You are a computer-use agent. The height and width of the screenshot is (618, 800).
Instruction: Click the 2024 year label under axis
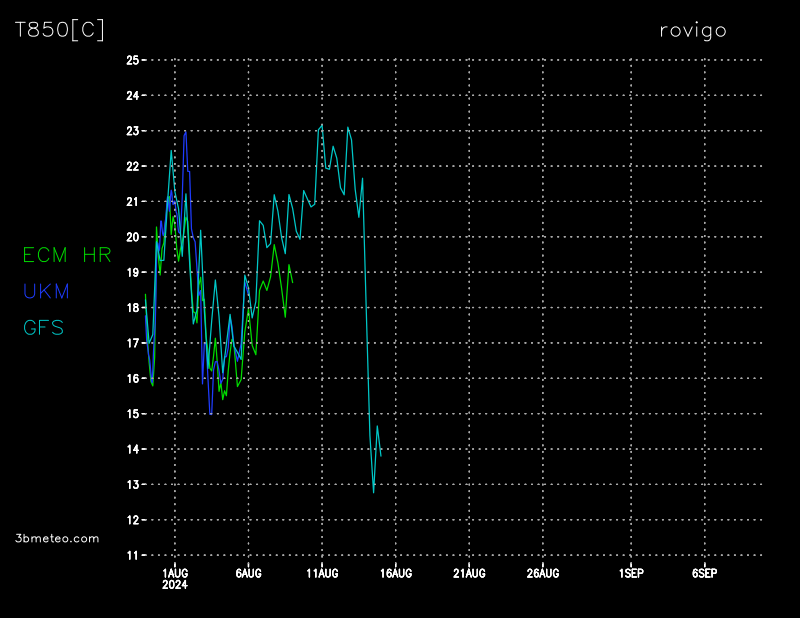pyautogui.click(x=175, y=584)
